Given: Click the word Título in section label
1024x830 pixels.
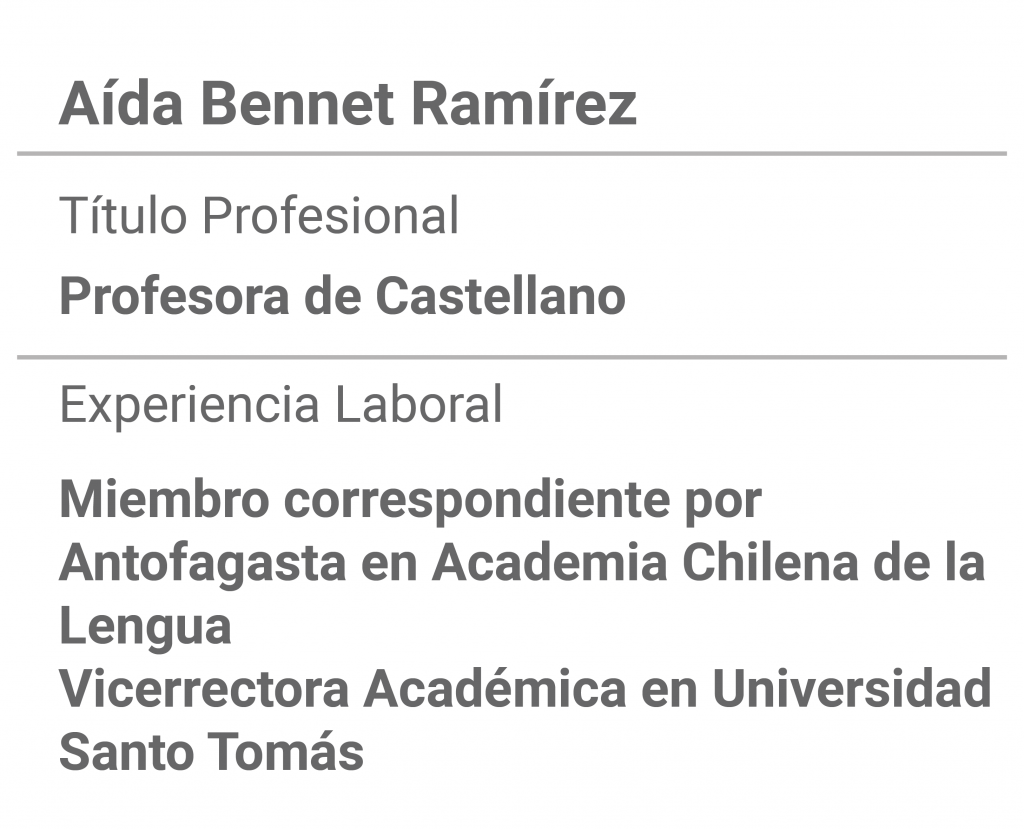Looking at the screenshot, I should pyautogui.click(x=123, y=214).
